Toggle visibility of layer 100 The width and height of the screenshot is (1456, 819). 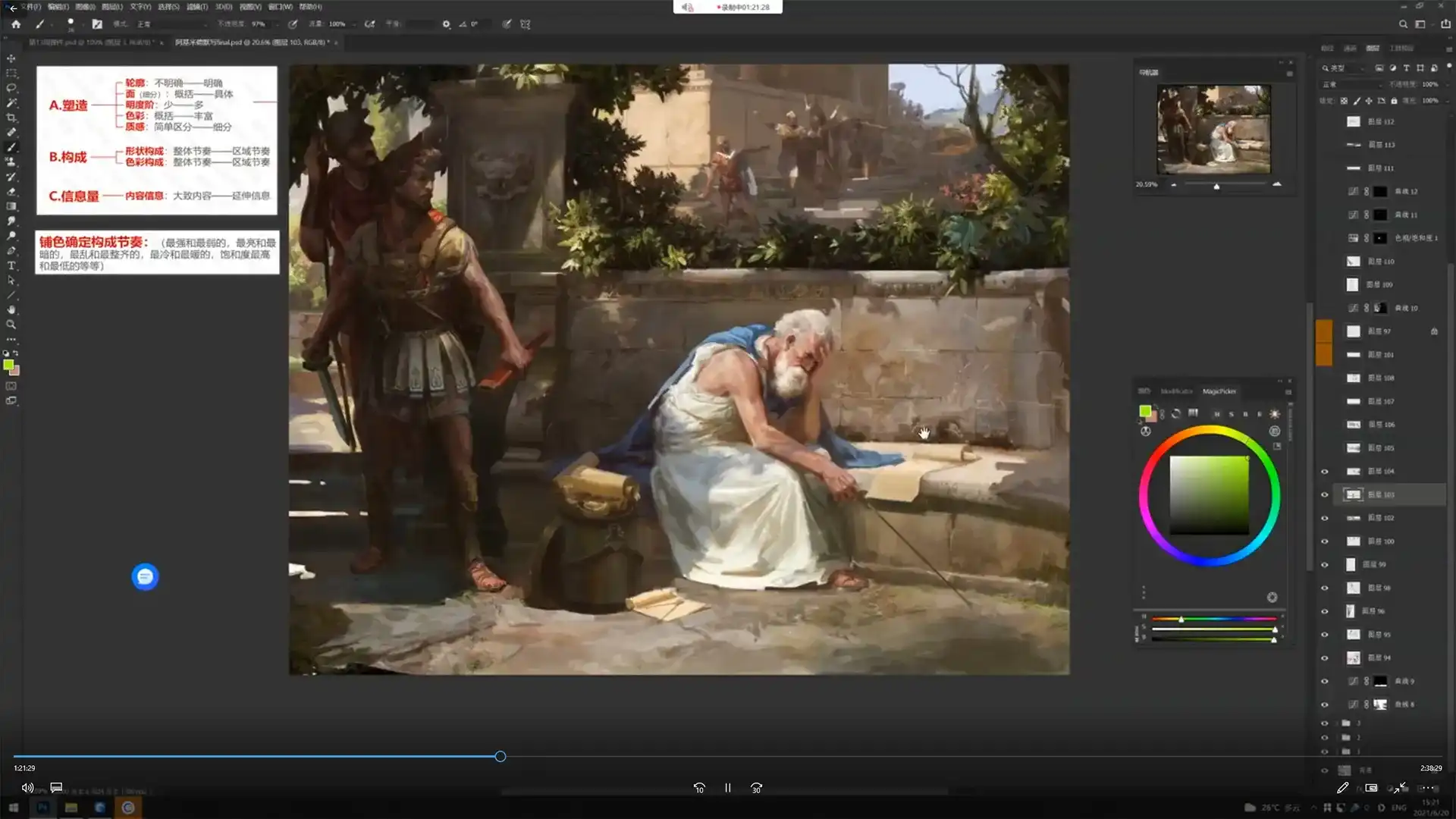1325,541
